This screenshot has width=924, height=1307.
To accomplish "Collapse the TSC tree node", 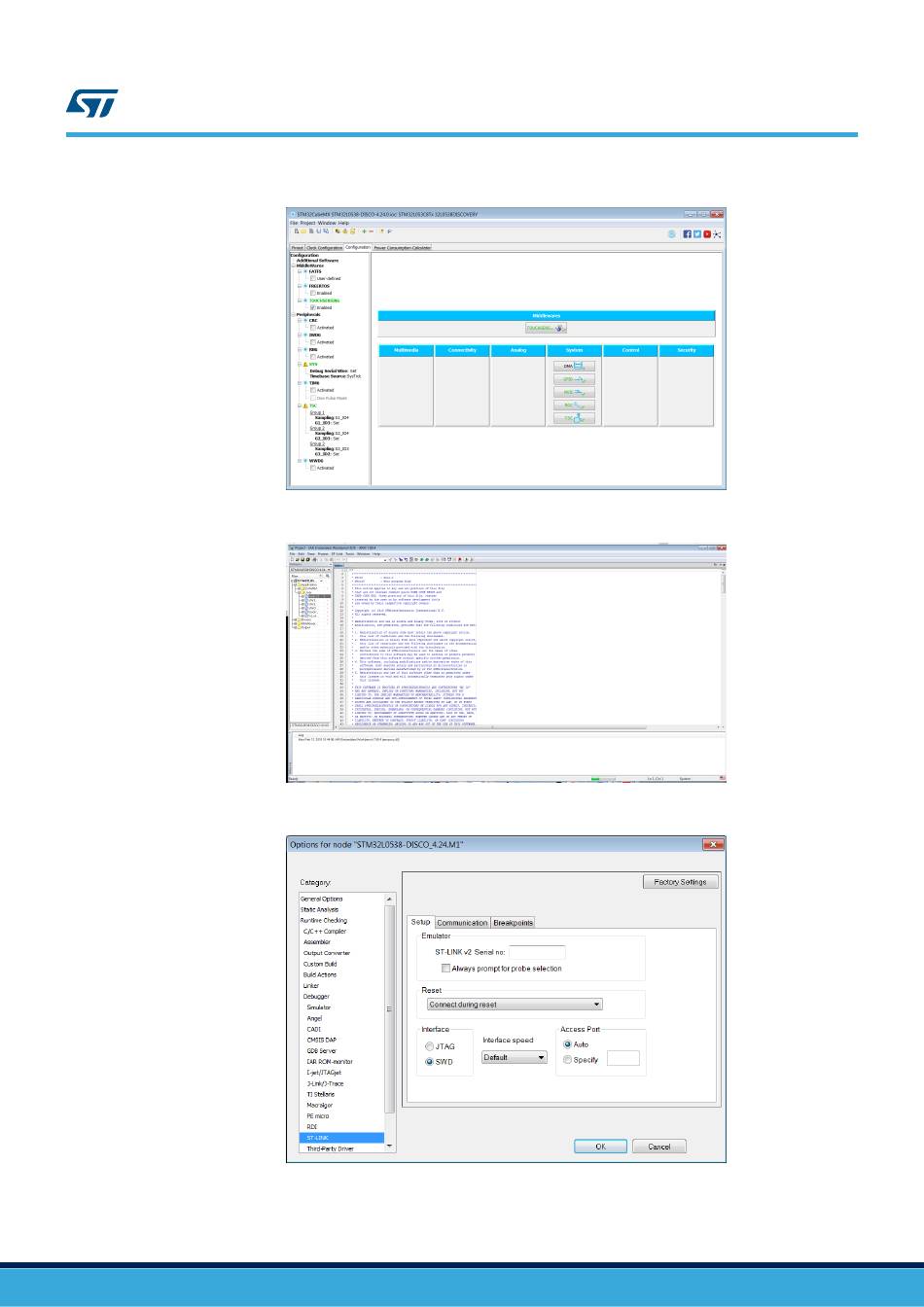I will [300, 406].
